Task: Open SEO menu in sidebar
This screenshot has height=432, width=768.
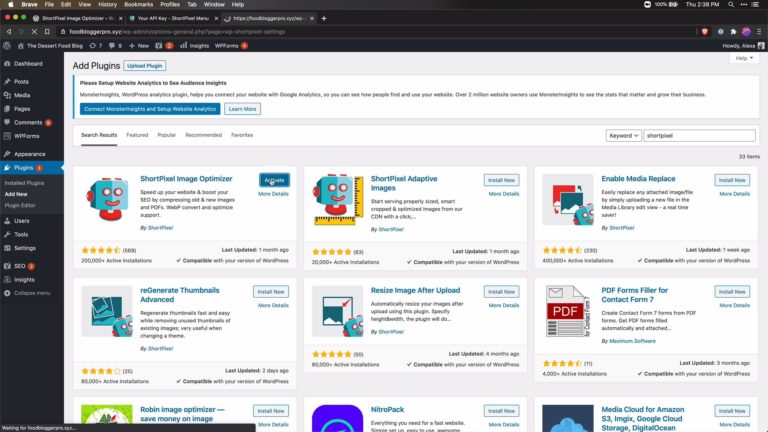Action: click(20, 266)
